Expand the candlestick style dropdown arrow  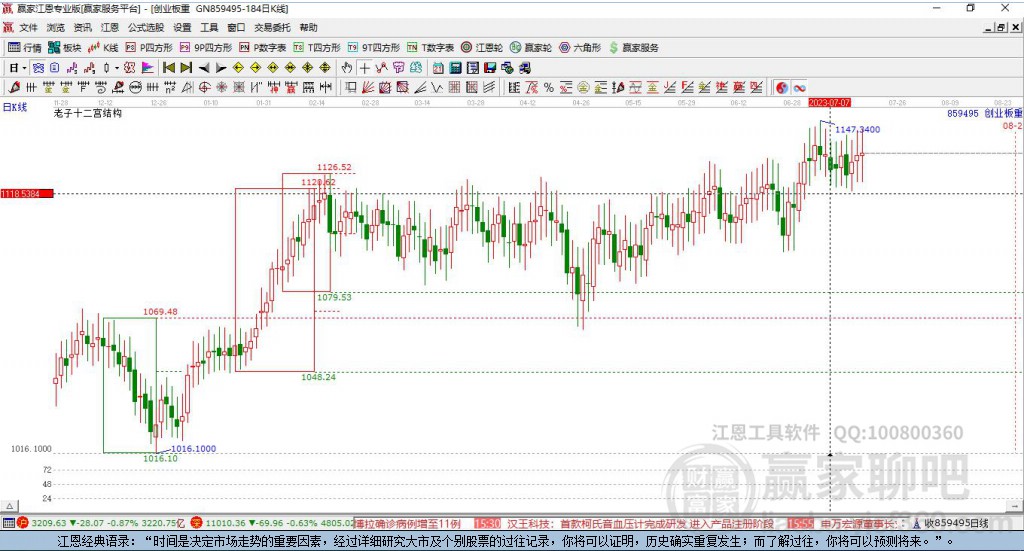coord(117,68)
